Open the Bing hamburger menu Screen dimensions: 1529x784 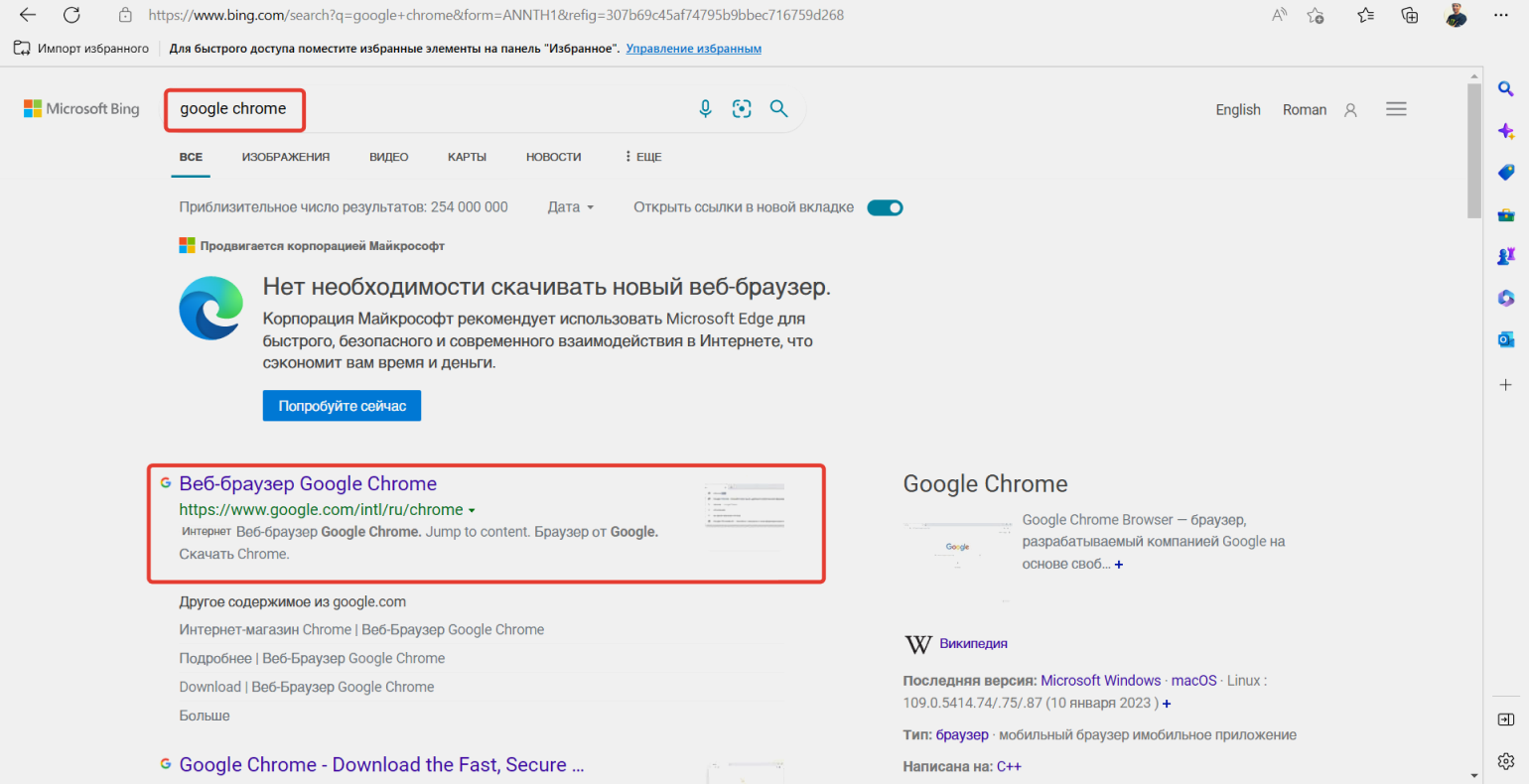pos(1396,109)
